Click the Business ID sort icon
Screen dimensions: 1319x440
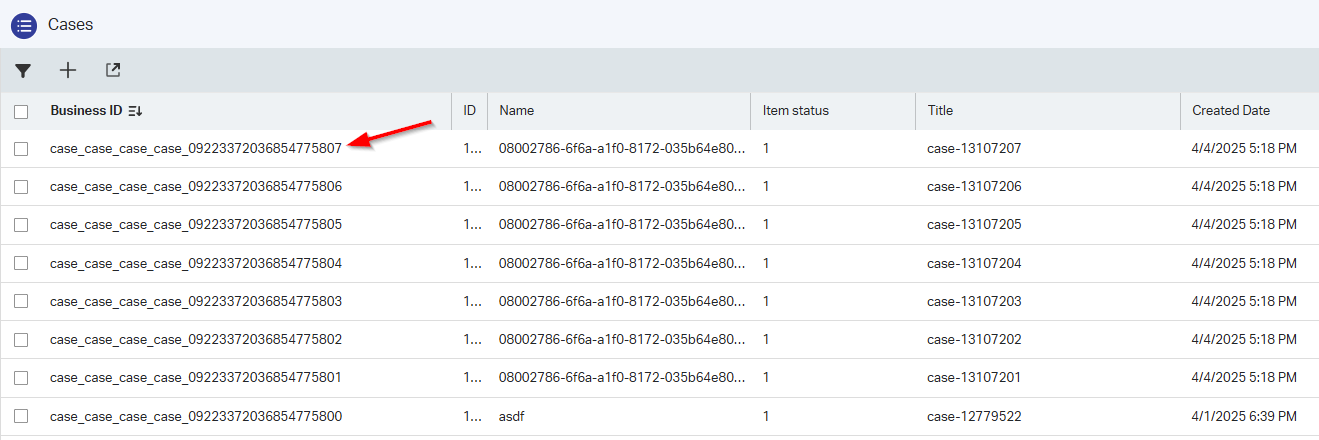(136, 111)
